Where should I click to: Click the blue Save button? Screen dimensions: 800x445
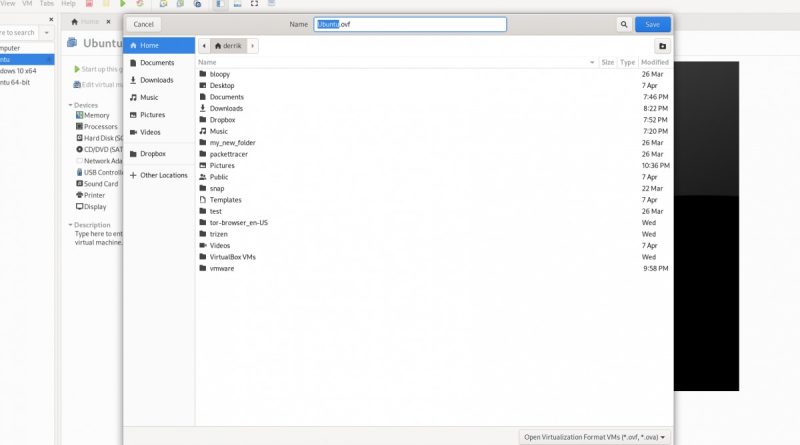tap(653, 24)
